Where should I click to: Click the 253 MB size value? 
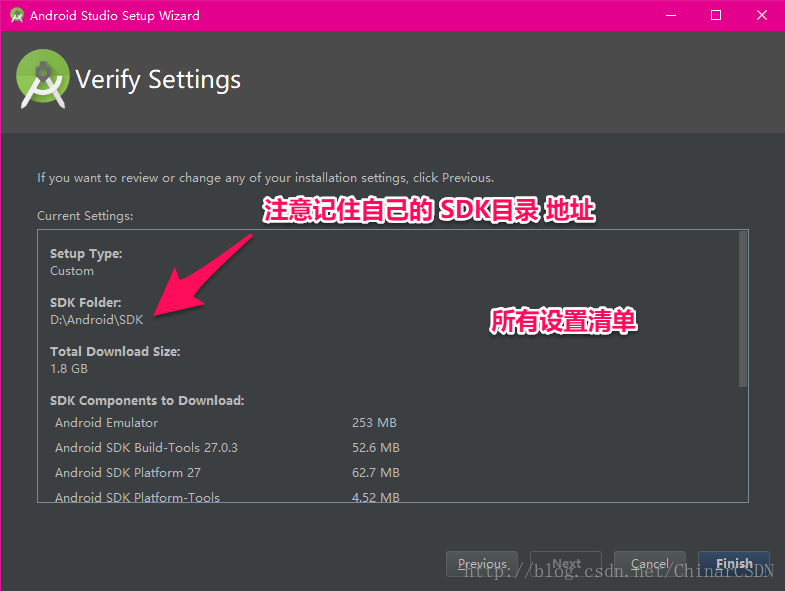[374, 423]
